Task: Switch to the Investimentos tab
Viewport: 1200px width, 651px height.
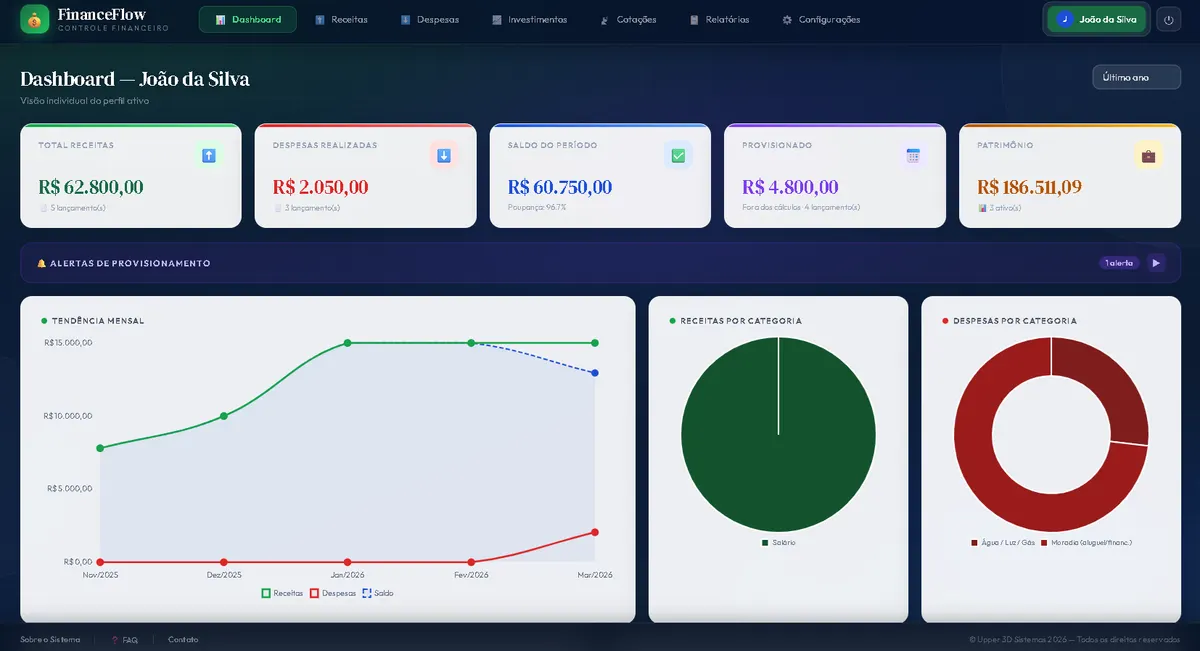Action: click(529, 19)
